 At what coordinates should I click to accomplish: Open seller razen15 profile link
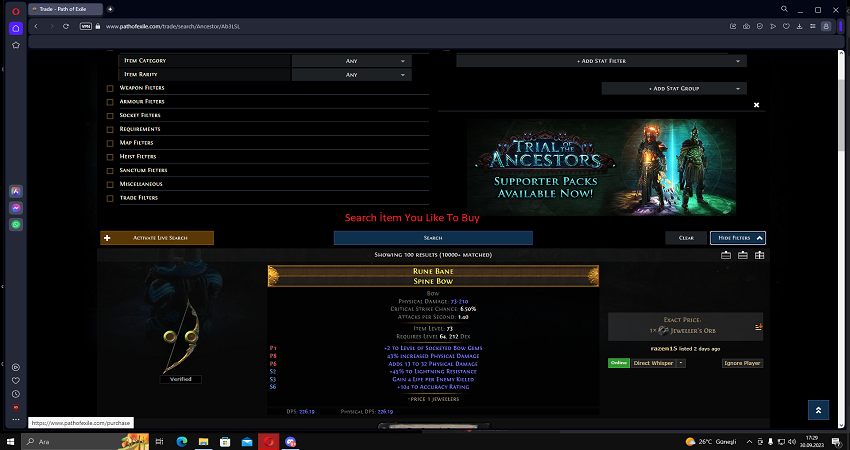click(x=662, y=349)
